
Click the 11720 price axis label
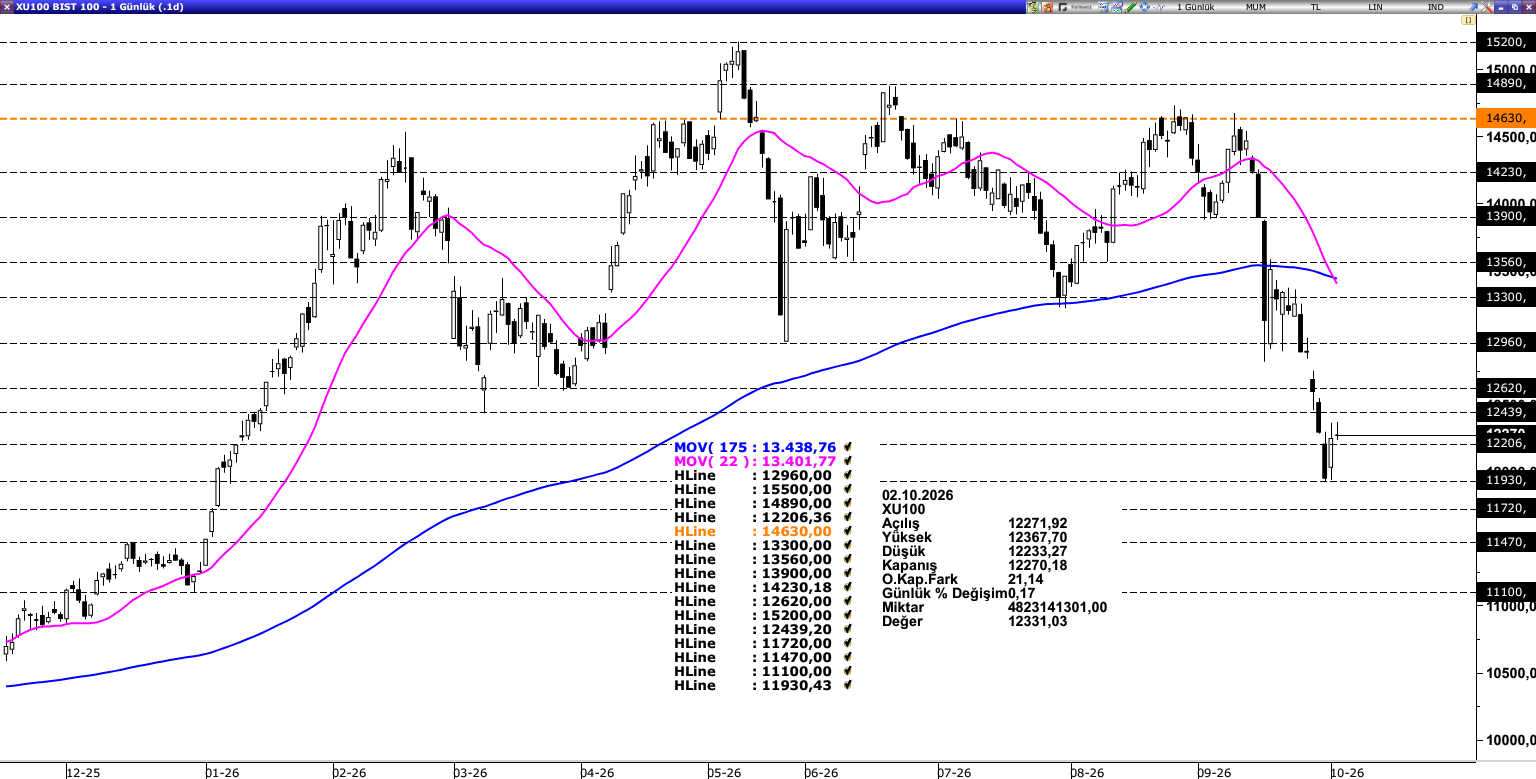point(1505,509)
